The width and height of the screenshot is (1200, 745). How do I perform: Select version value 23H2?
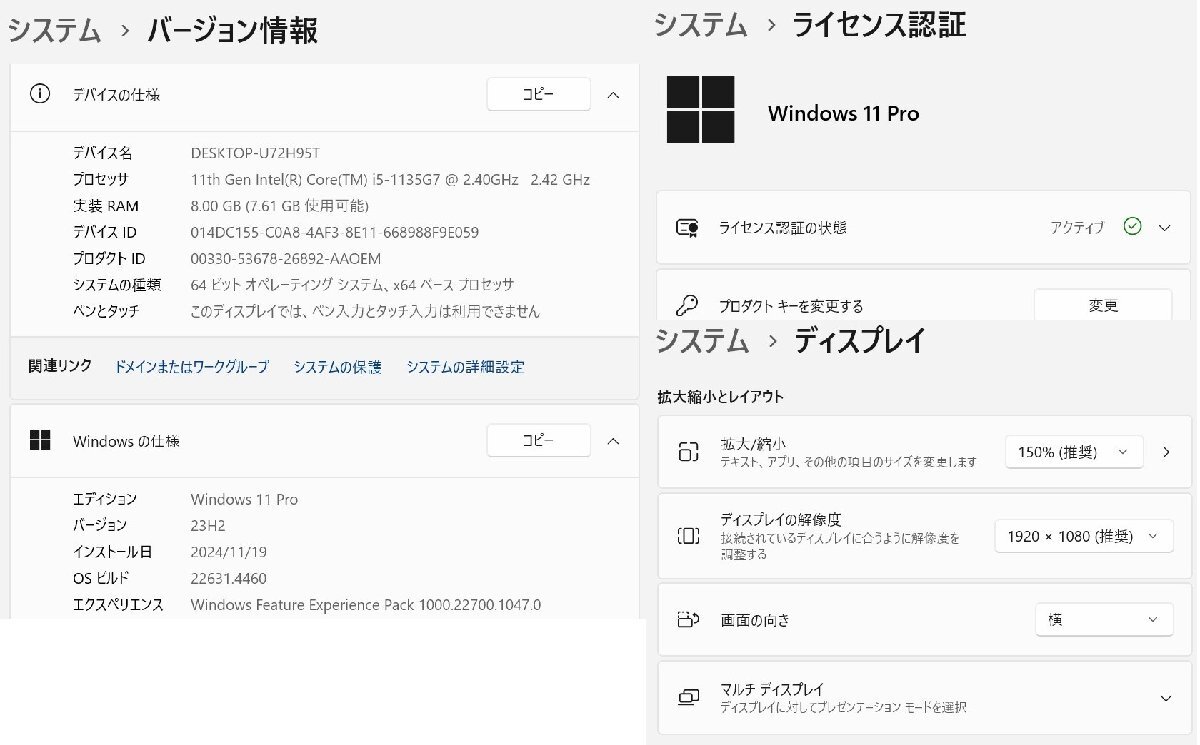(x=209, y=525)
